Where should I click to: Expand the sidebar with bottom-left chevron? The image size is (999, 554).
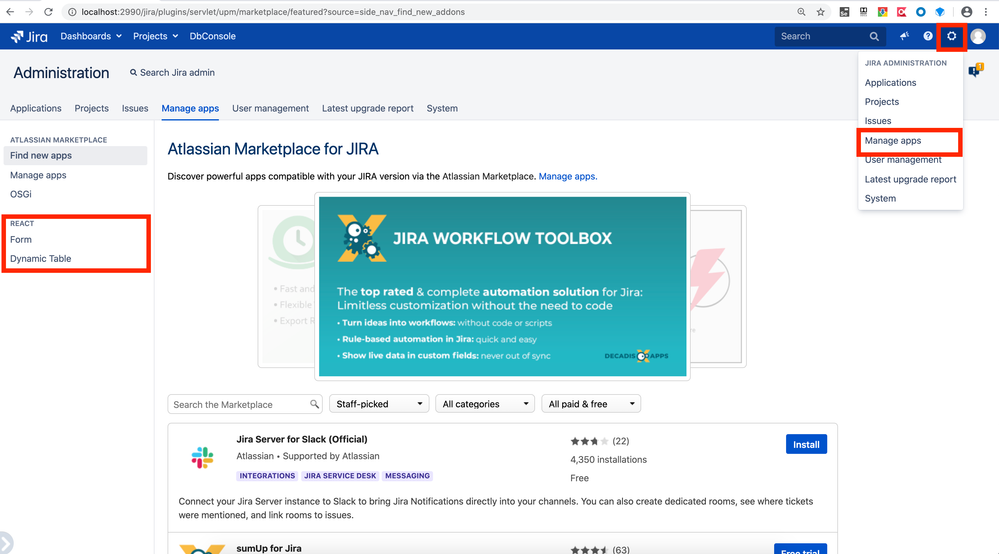6,543
